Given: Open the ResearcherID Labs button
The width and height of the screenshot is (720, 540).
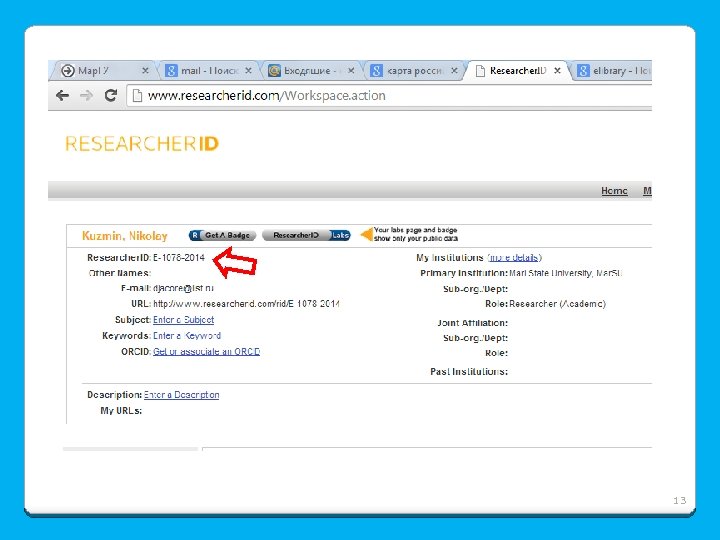Looking at the screenshot, I should click(306, 235).
